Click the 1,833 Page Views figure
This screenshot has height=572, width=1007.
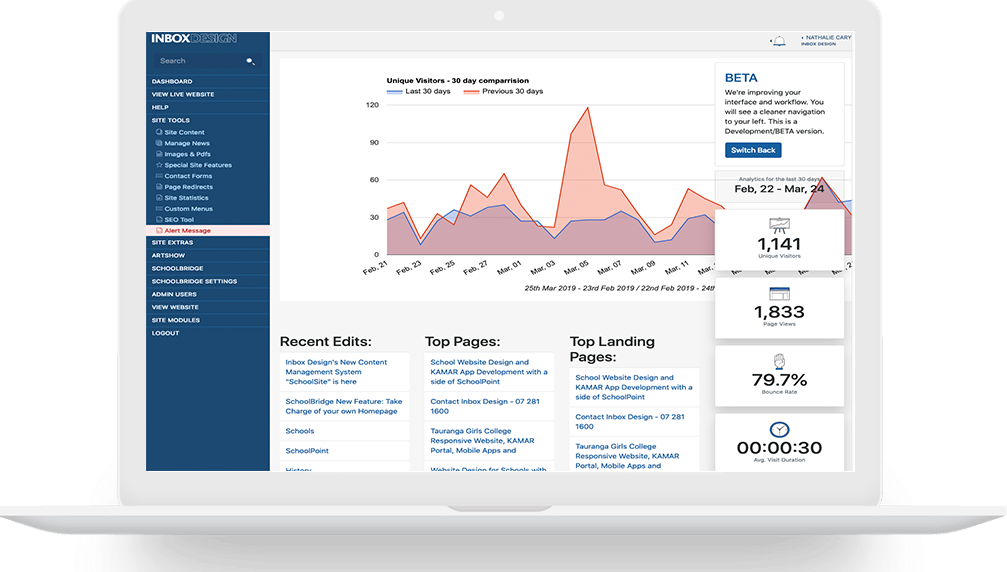[779, 312]
